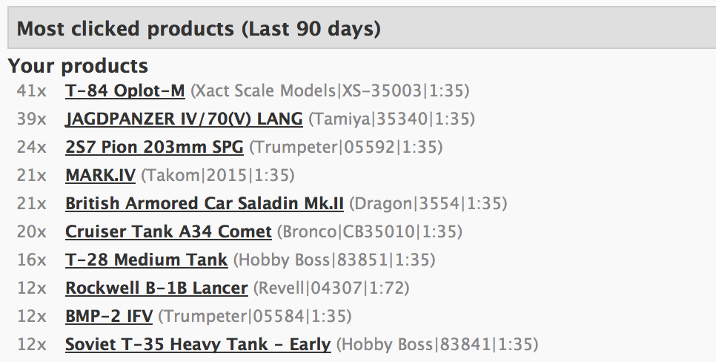Click the 2S7 Pion 203mm SPG link
716x362 pixels.
154,147
